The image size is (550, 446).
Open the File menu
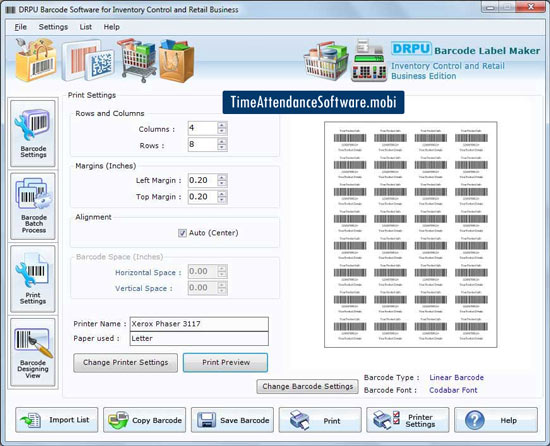20,27
